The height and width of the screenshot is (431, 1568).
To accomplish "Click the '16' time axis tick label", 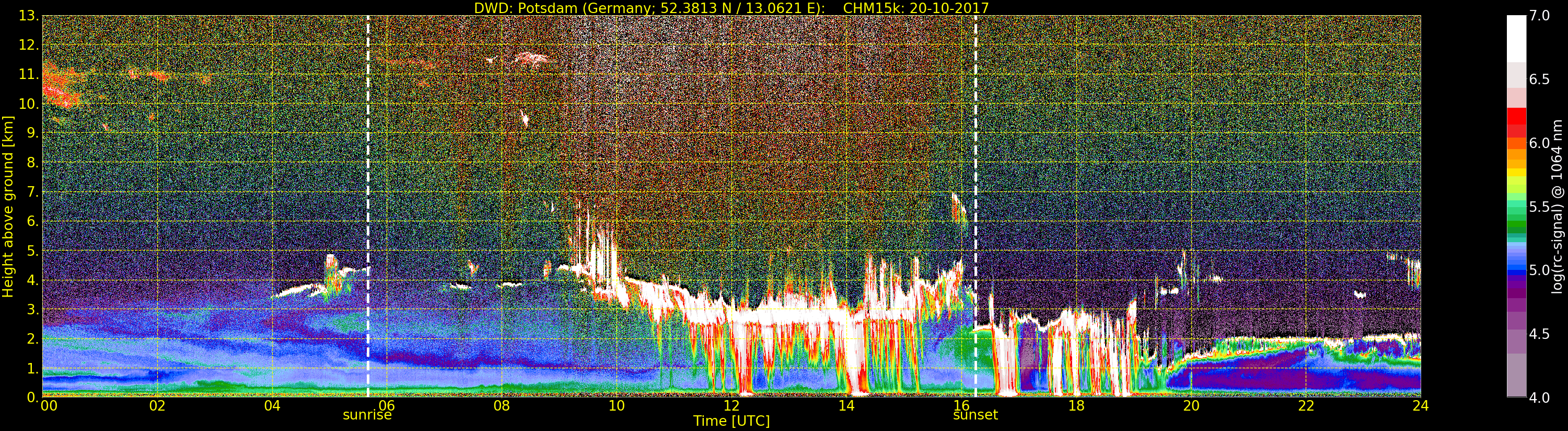I will coord(961,405).
